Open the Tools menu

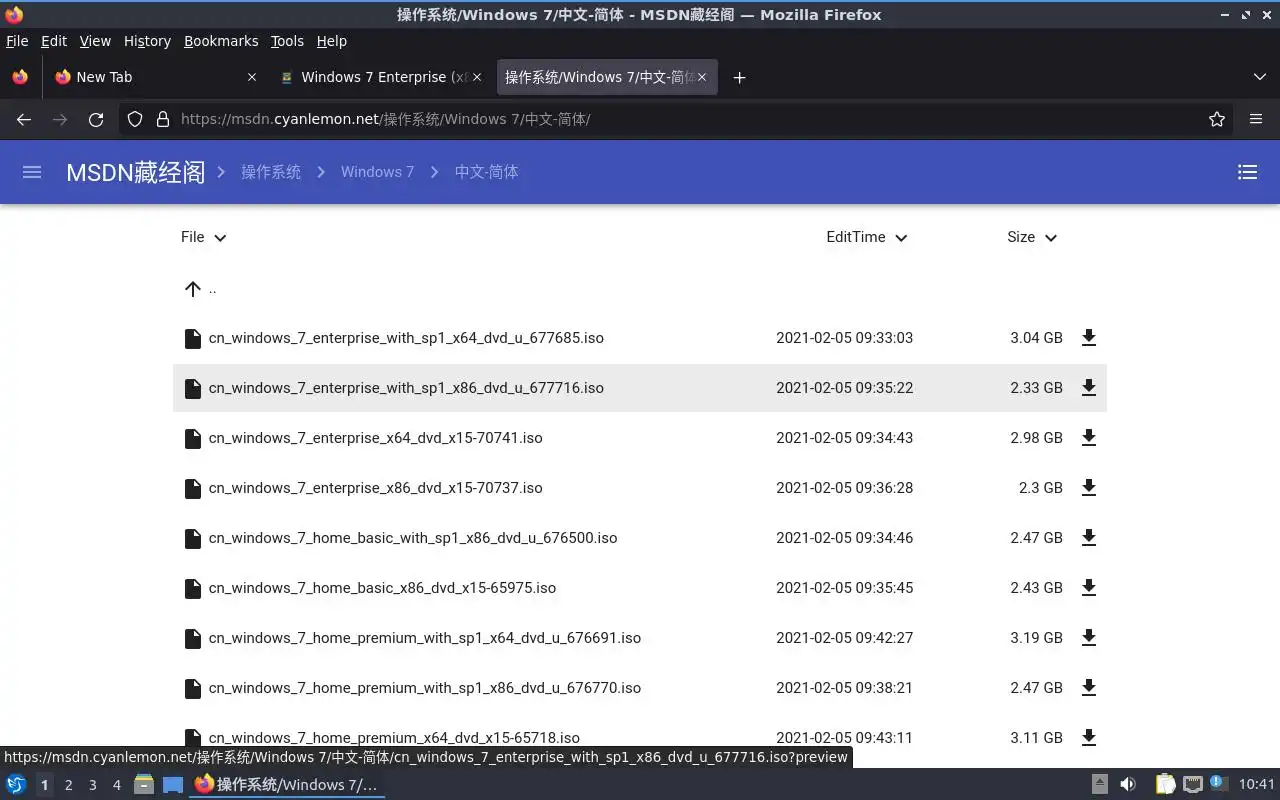287,41
